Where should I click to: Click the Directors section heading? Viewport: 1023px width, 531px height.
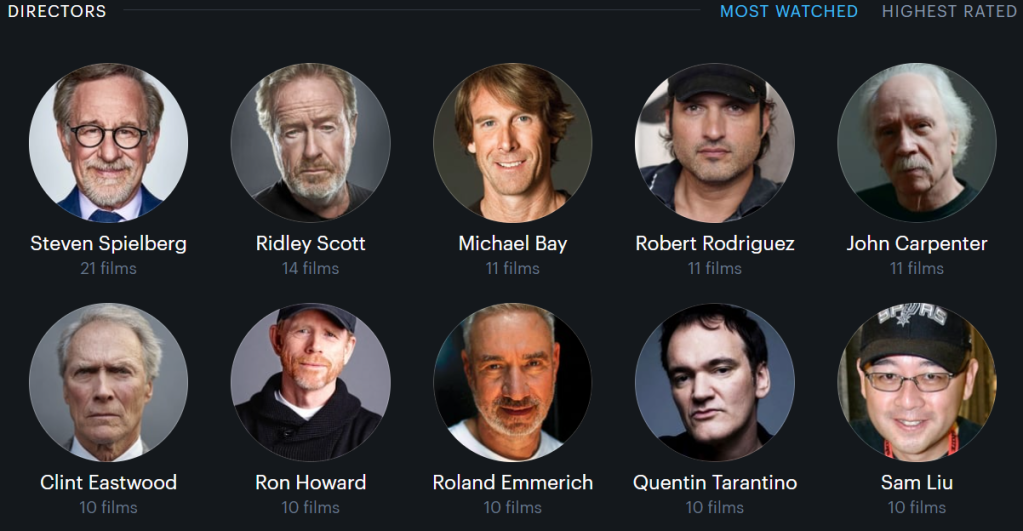57,11
